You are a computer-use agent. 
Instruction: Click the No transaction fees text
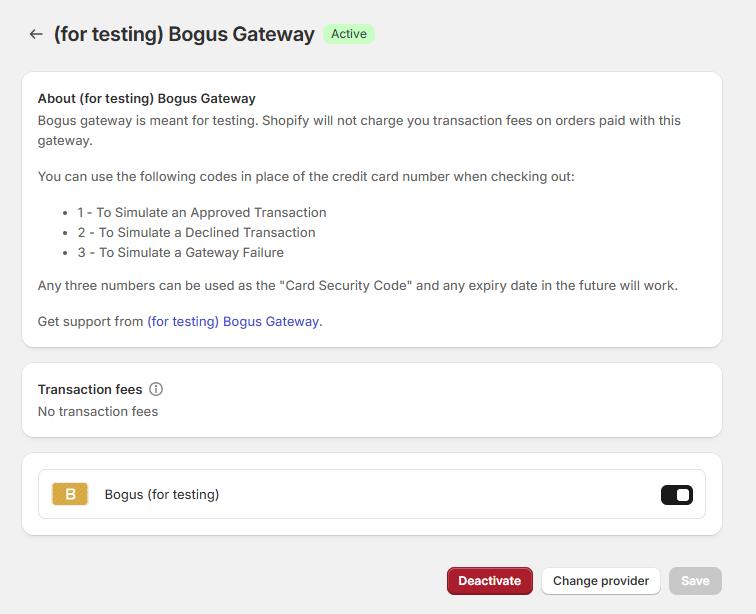98,411
